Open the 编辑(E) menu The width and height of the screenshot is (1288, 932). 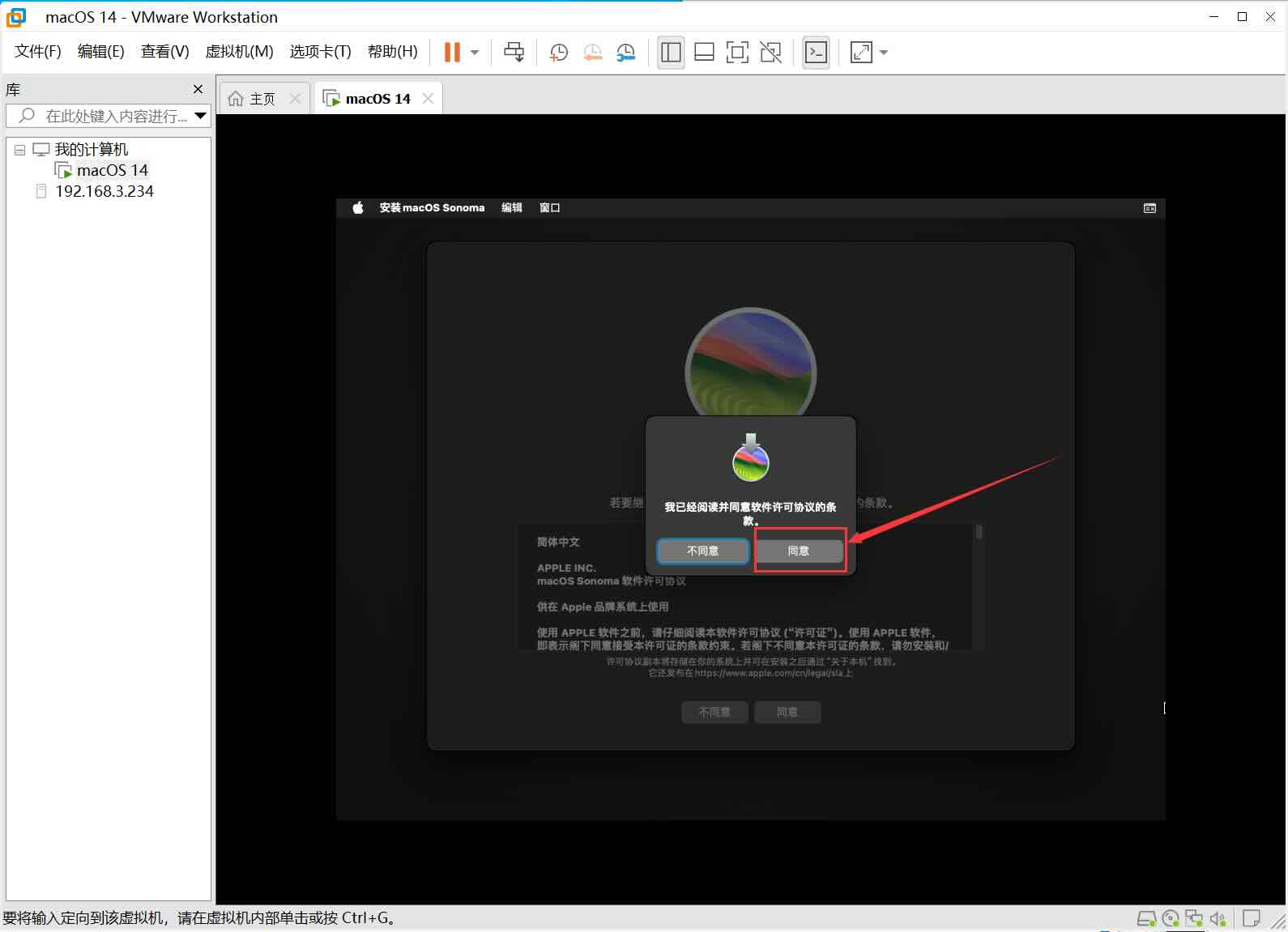[100, 52]
